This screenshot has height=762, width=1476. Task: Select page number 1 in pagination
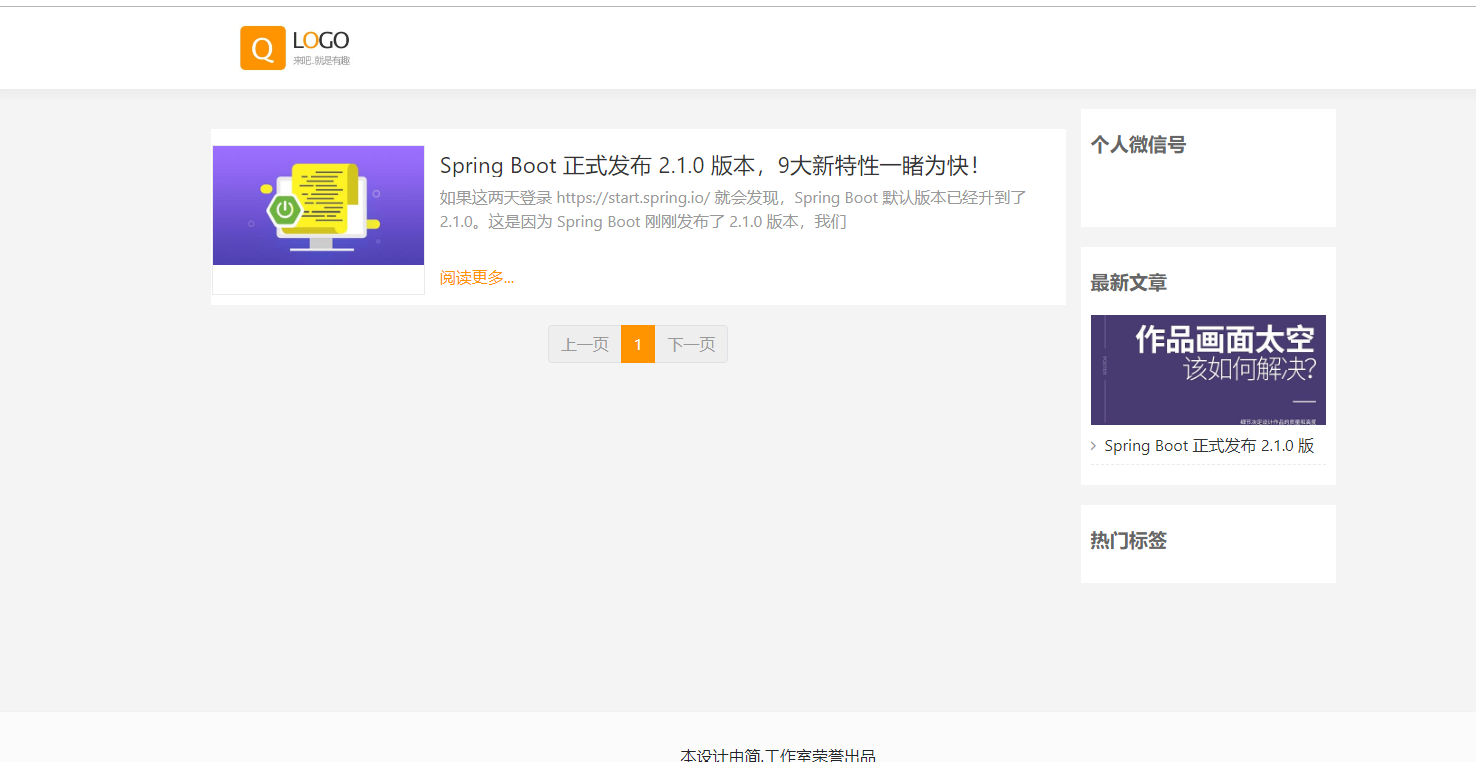click(638, 344)
